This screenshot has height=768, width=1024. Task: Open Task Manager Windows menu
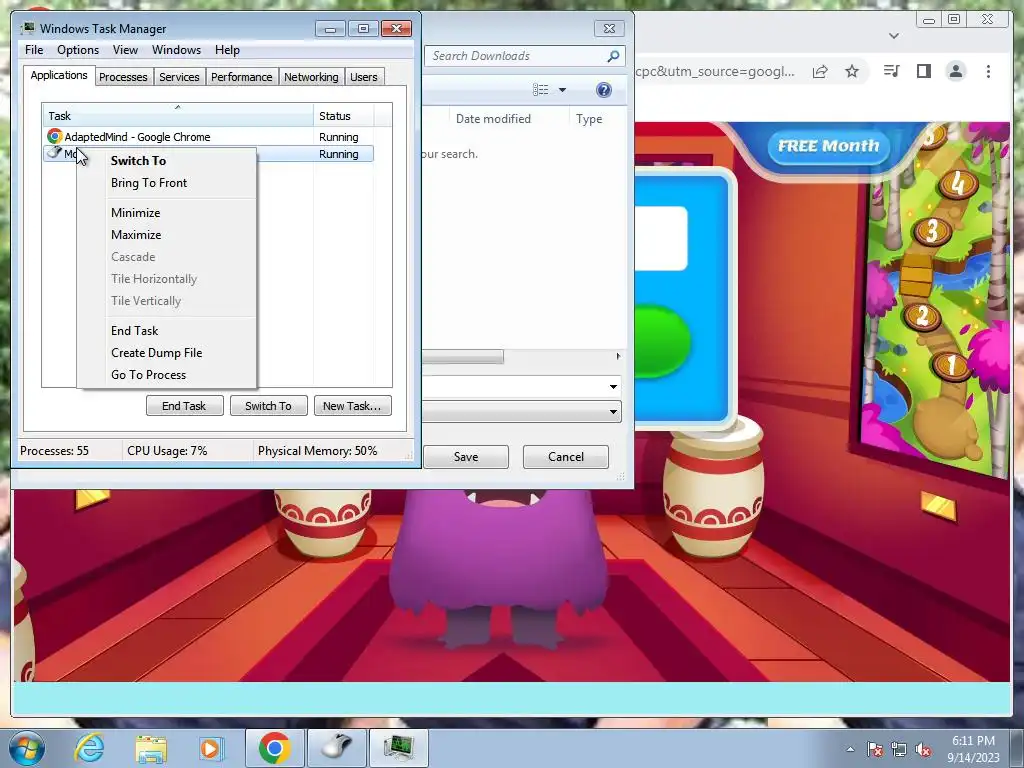176,50
